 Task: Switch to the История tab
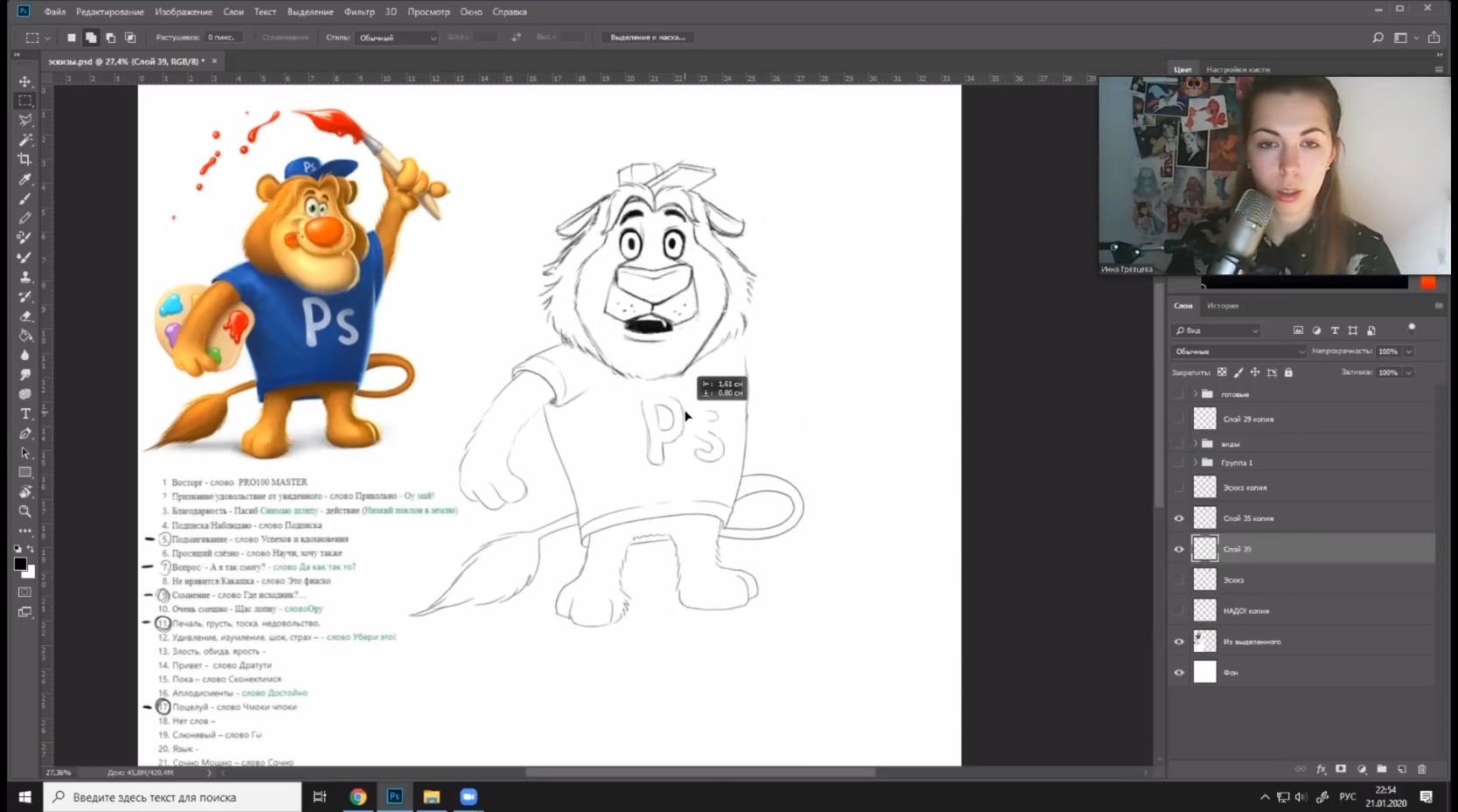[x=1223, y=306]
